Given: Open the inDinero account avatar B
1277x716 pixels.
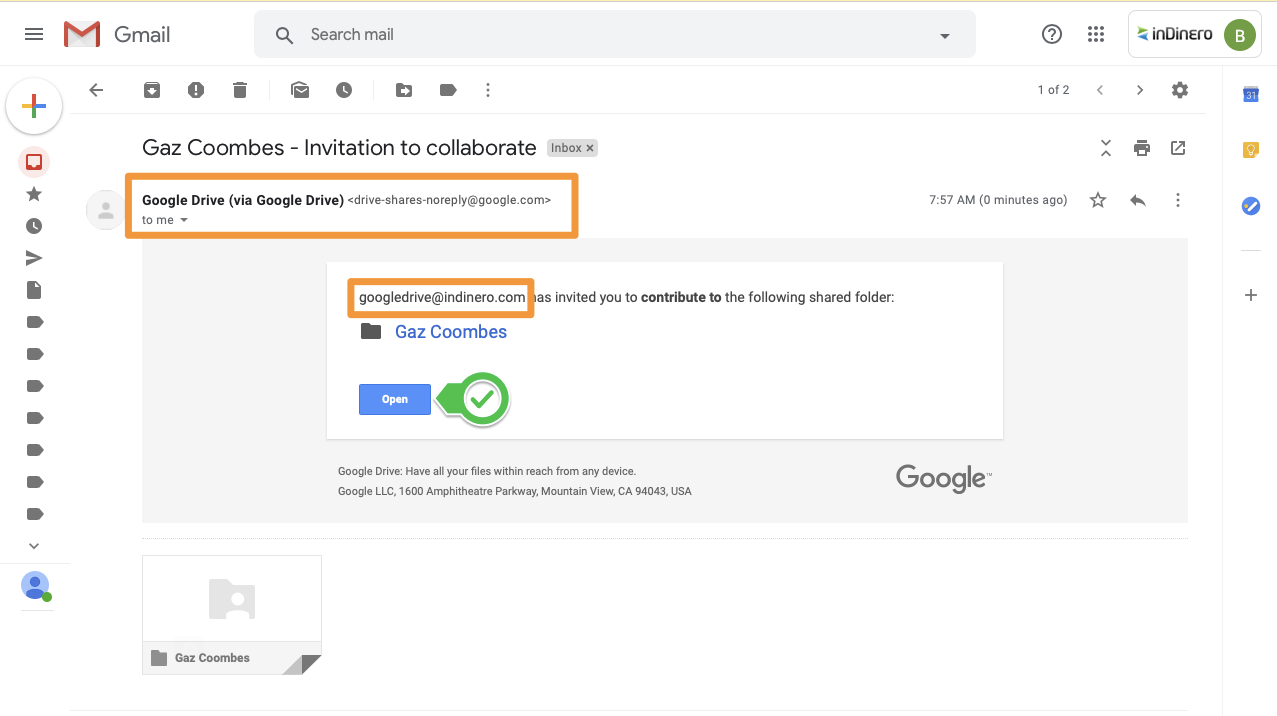Looking at the screenshot, I should (x=1239, y=35).
